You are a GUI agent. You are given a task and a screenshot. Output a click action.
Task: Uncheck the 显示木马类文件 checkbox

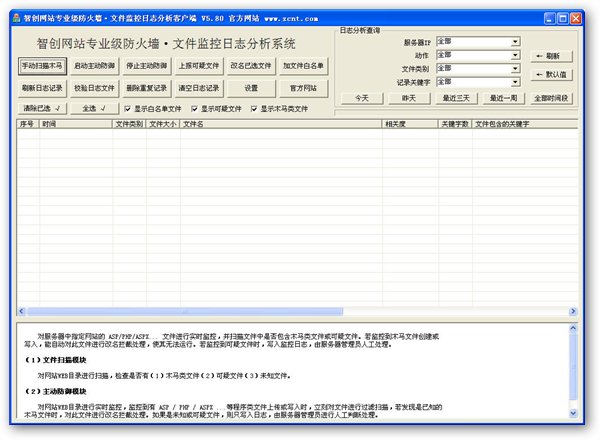point(255,108)
